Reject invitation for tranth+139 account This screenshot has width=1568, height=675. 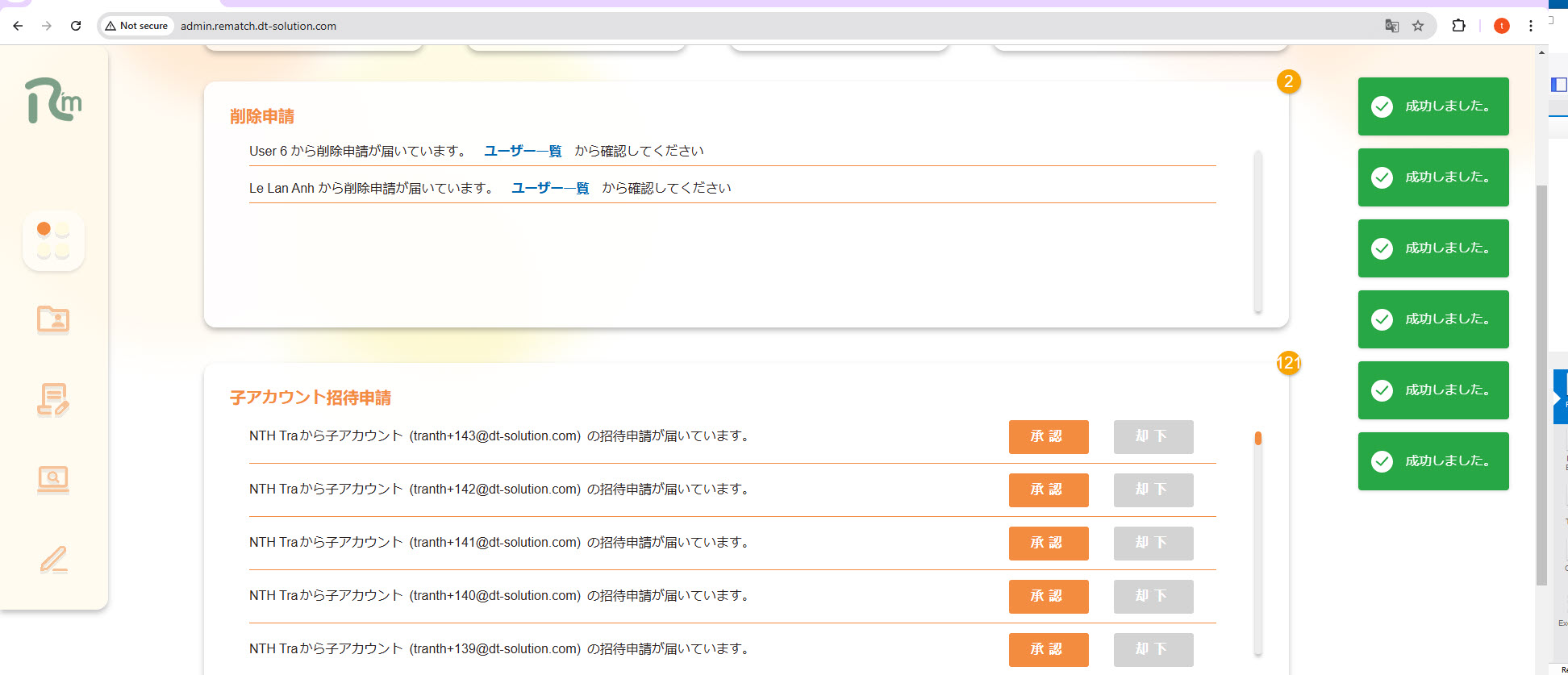[1153, 649]
